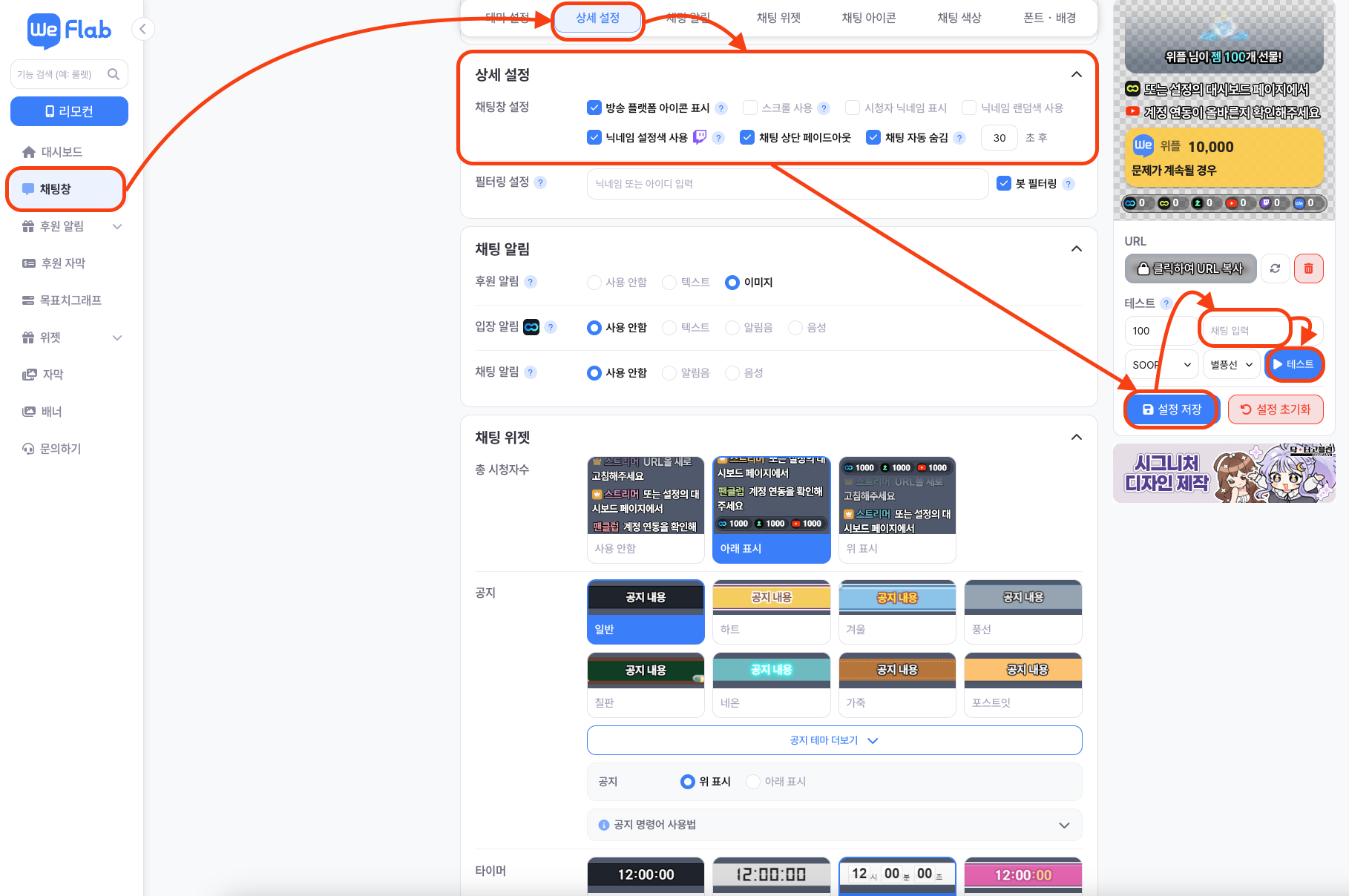Click help icon next to 채팅 자동 숨김

[959, 138]
